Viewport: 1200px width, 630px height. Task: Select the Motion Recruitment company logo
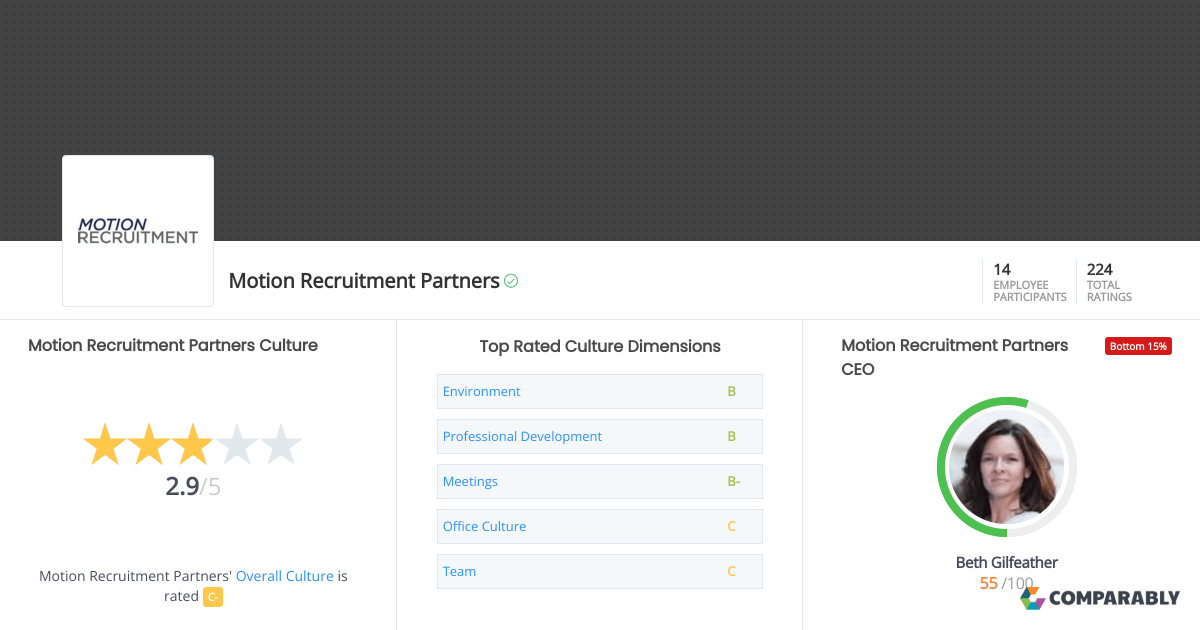click(137, 230)
